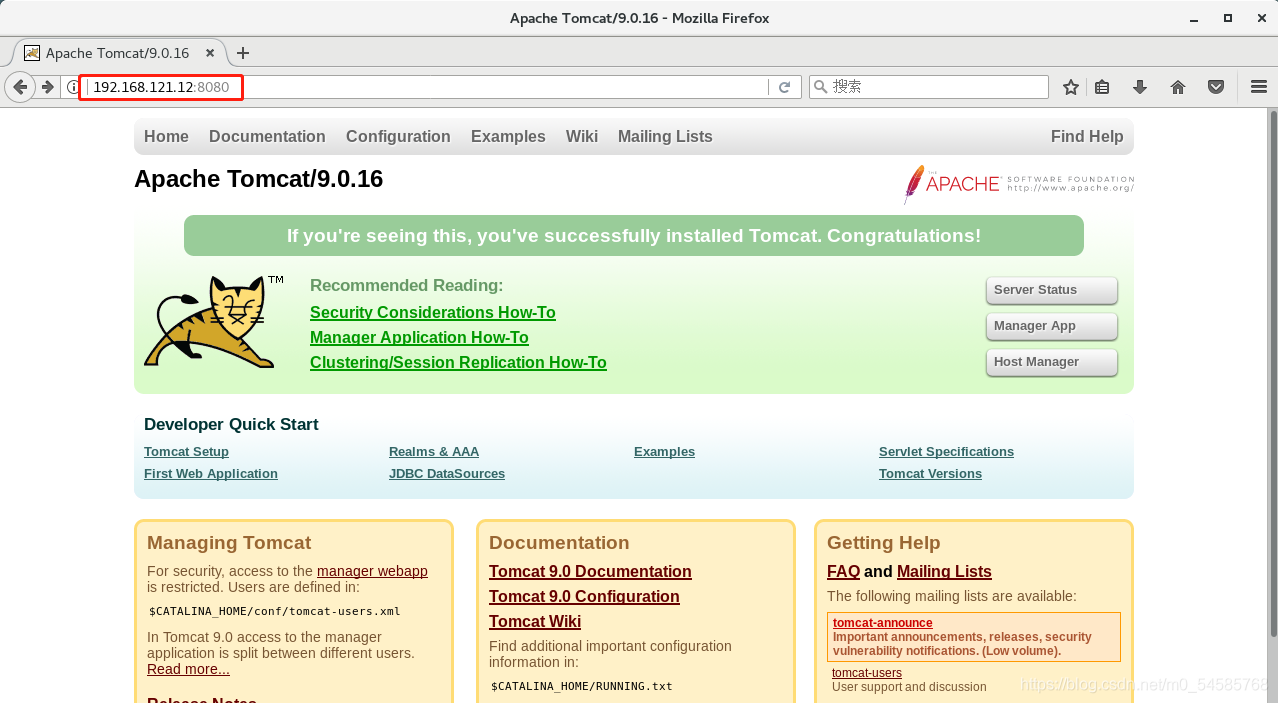Image resolution: width=1278 pixels, height=703 pixels.
Task: Open the Tomcat Setup link
Action: tap(186, 452)
